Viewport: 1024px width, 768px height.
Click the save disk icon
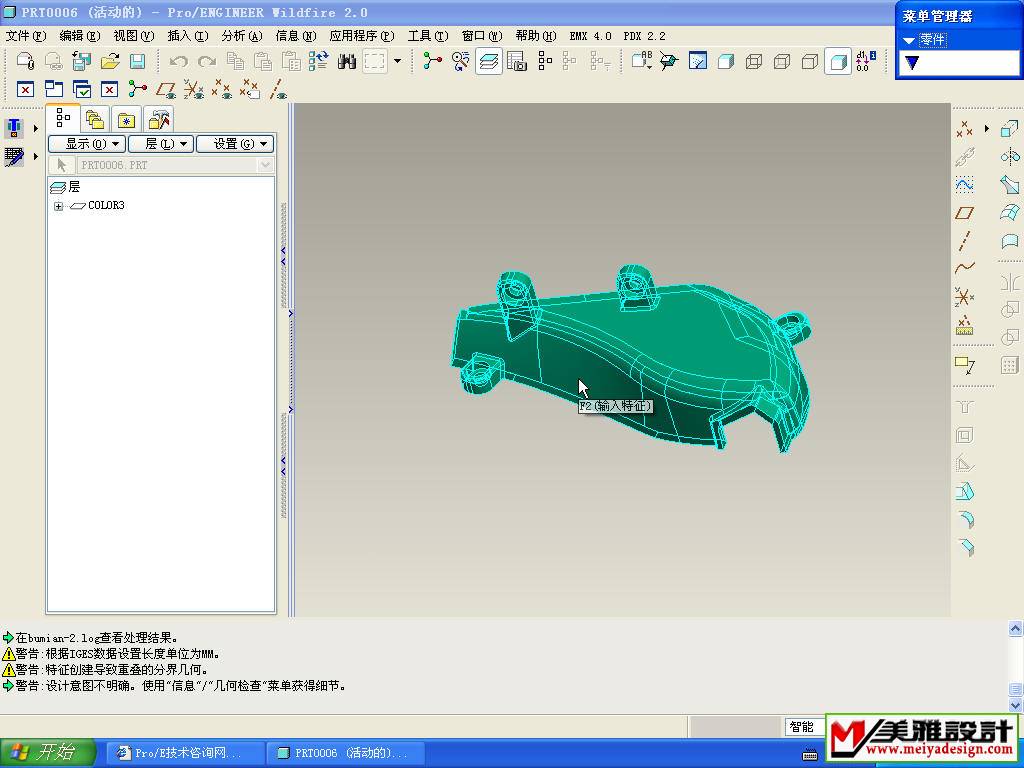tap(138, 62)
